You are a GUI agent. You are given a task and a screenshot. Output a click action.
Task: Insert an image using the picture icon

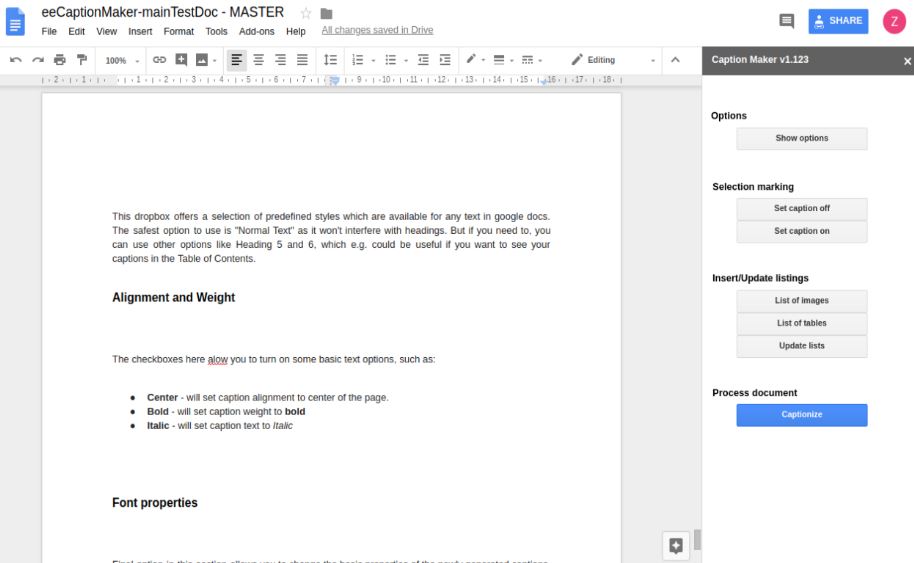click(x=202, y=60)
